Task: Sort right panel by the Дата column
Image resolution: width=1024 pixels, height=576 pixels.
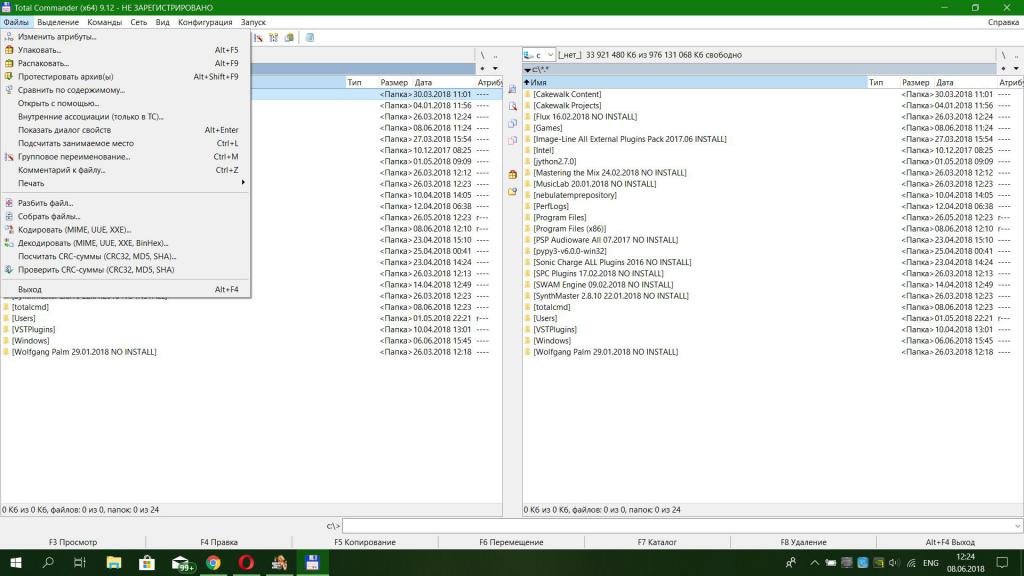Action: click(x=965, y=82)
